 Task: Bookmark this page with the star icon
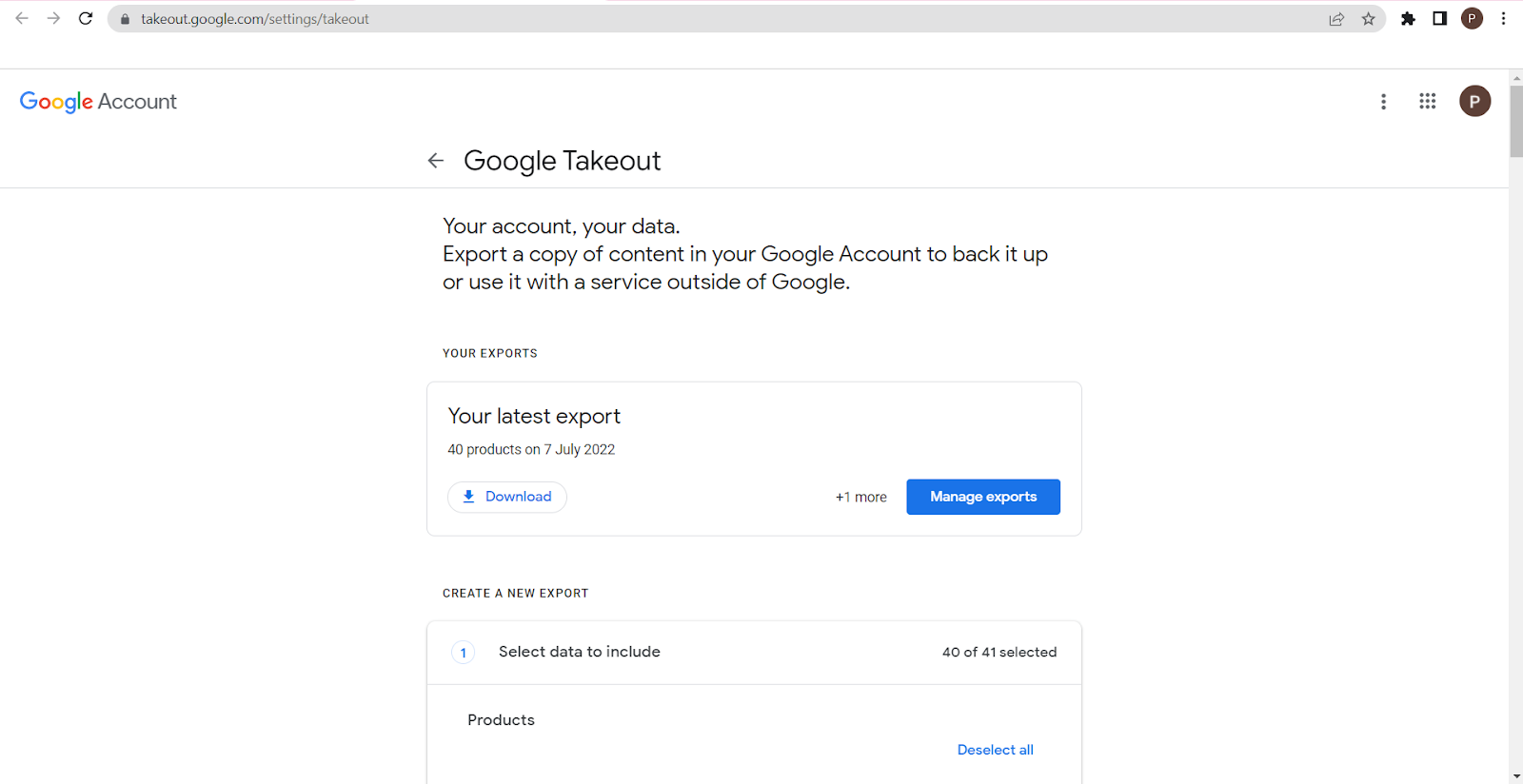tap(1368, 19)
